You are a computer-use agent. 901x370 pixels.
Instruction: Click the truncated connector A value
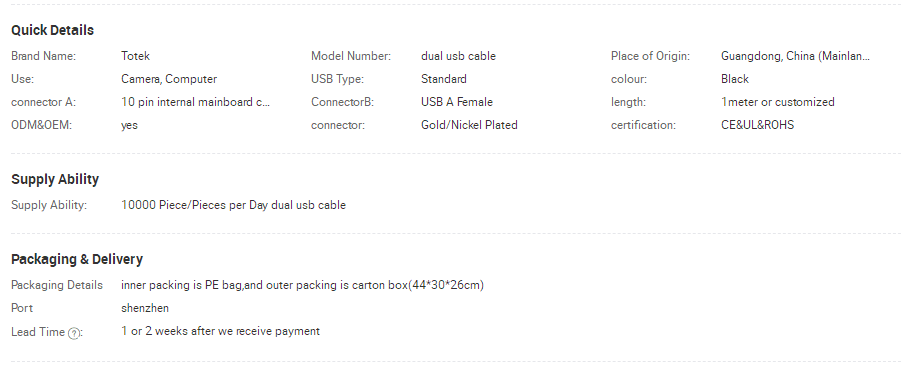[195, 102]
